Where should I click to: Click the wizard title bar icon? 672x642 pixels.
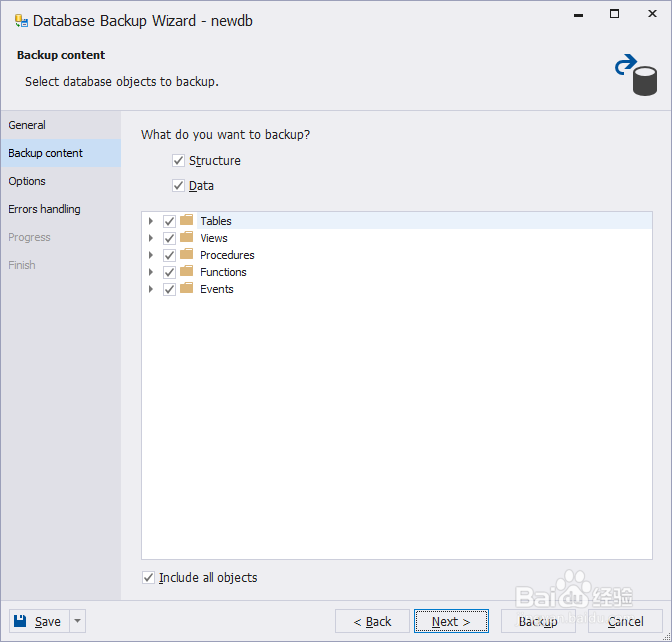point(21,21)
